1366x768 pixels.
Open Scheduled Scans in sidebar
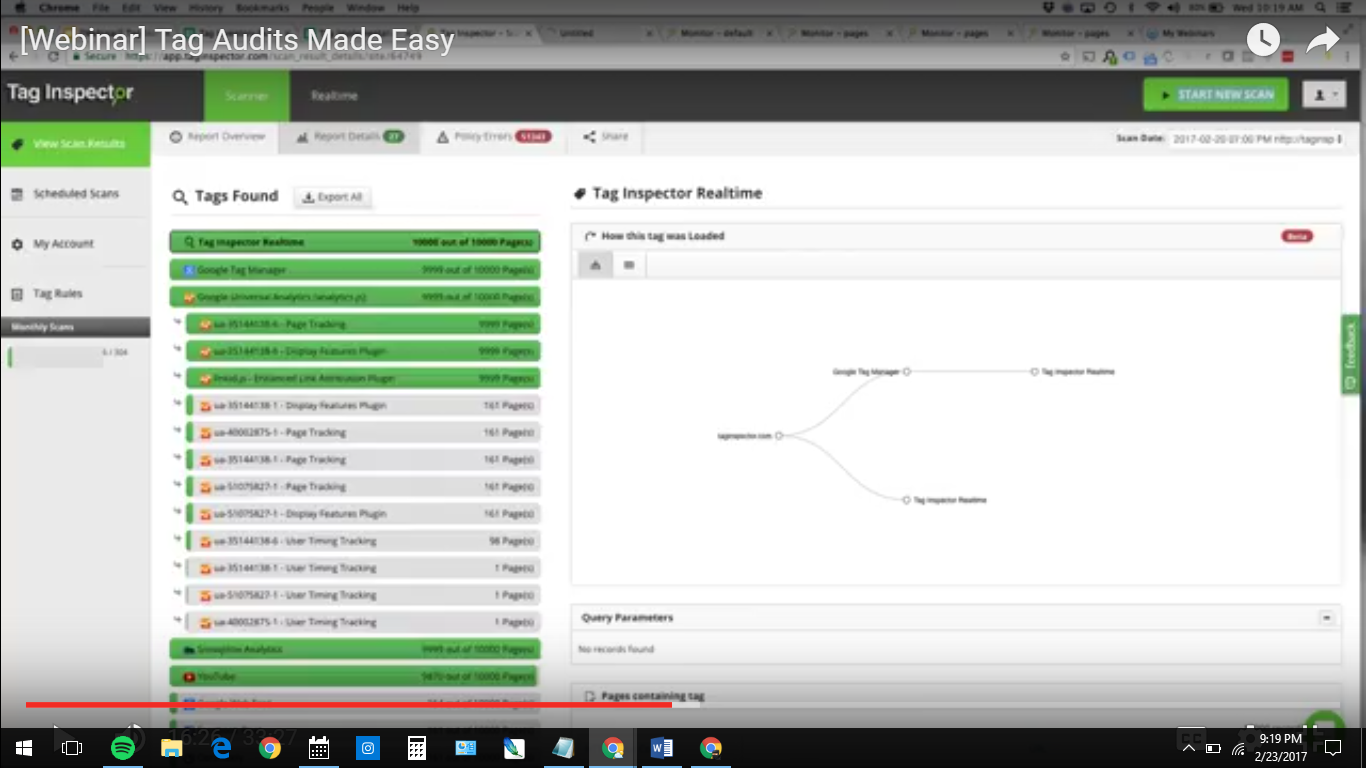[75, 194]
